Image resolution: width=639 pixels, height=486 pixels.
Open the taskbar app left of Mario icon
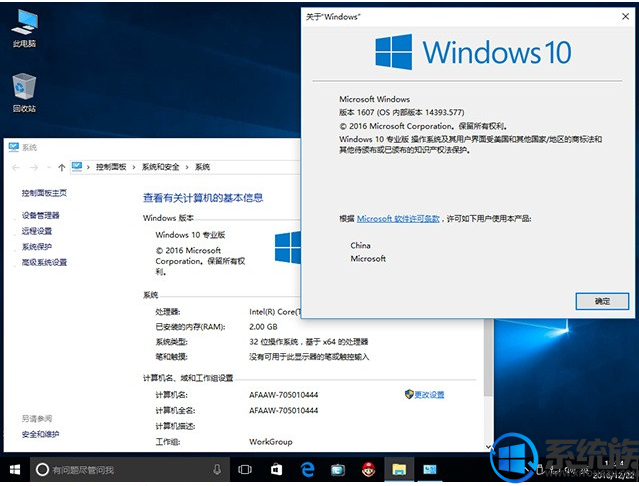pos(338,470)
